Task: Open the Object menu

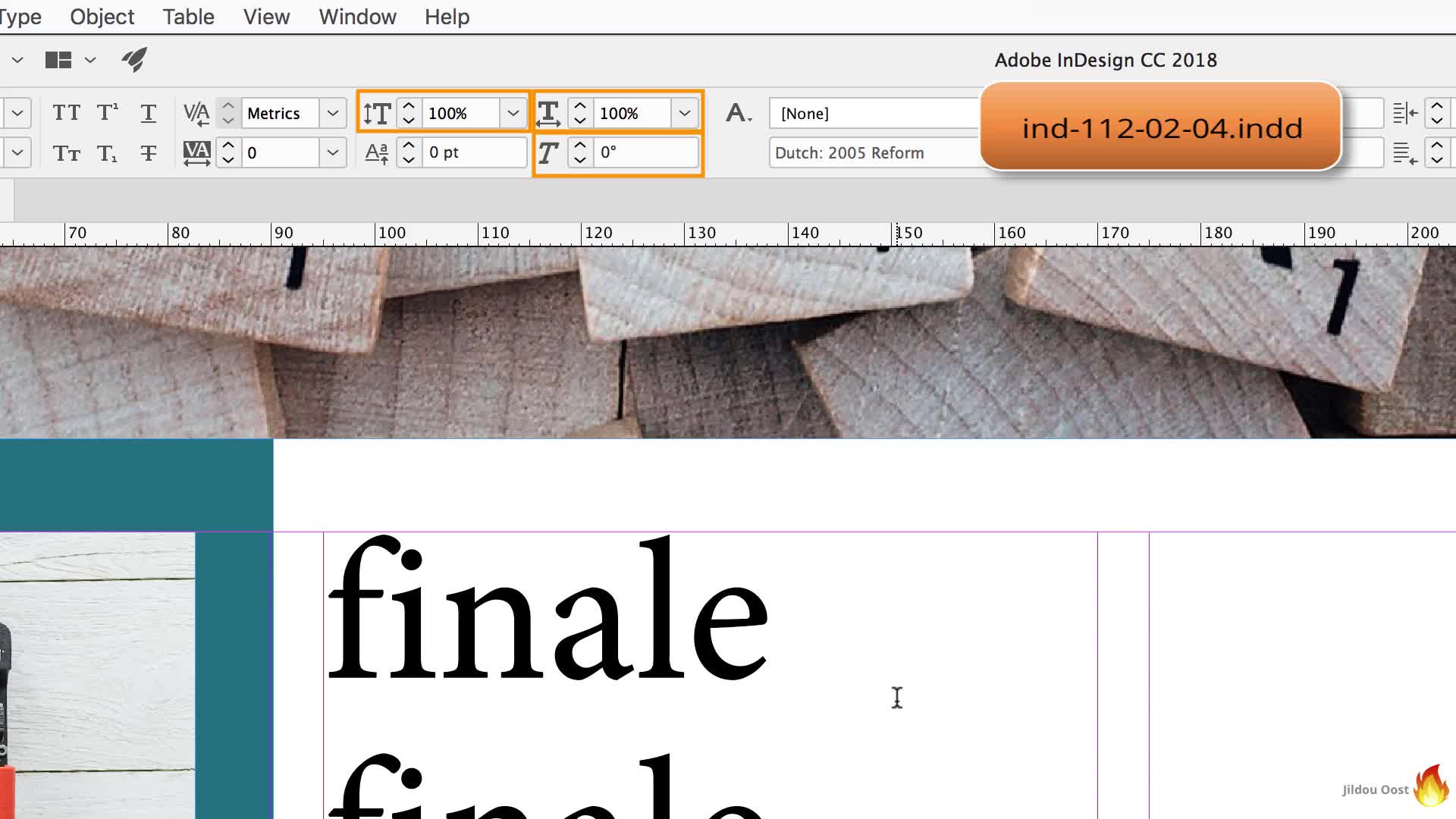Action: tap(102, 17)
